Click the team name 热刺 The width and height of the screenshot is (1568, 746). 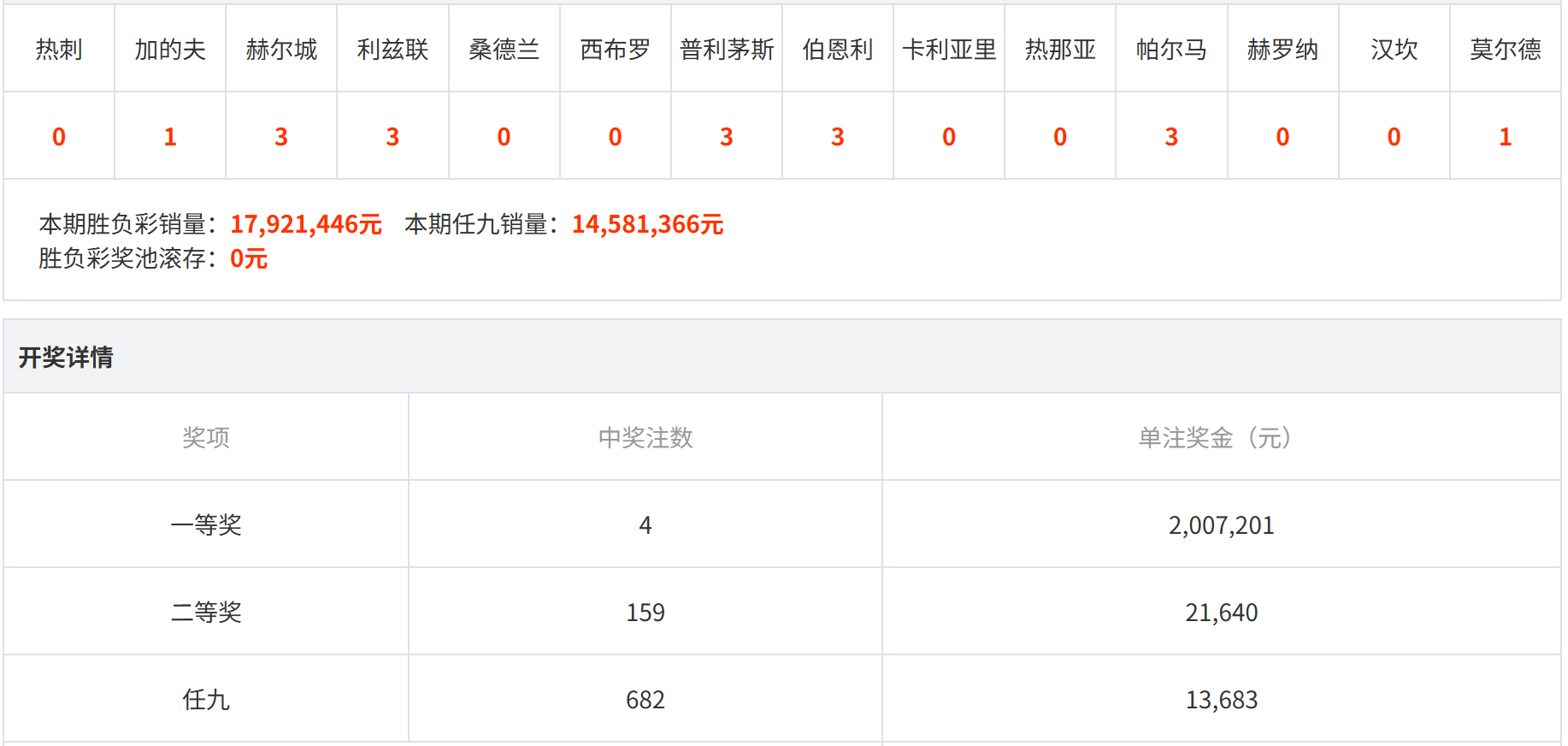[59, 50]
